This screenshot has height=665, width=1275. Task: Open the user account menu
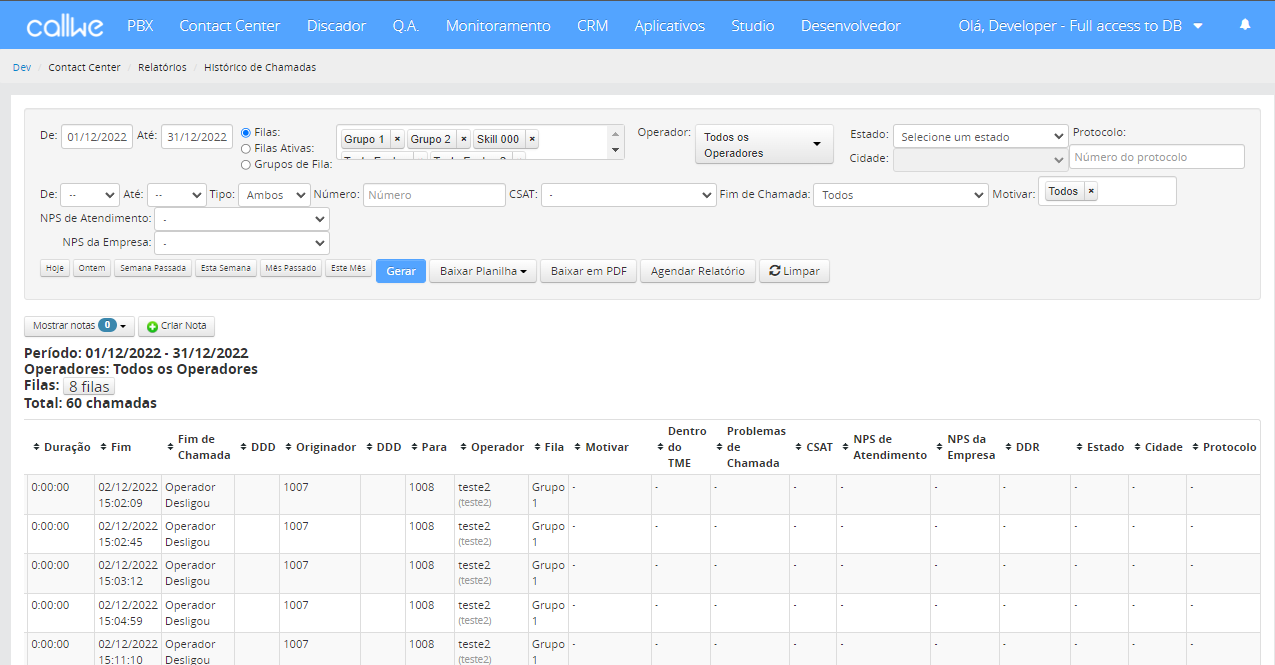click(x=1080, y=26)
